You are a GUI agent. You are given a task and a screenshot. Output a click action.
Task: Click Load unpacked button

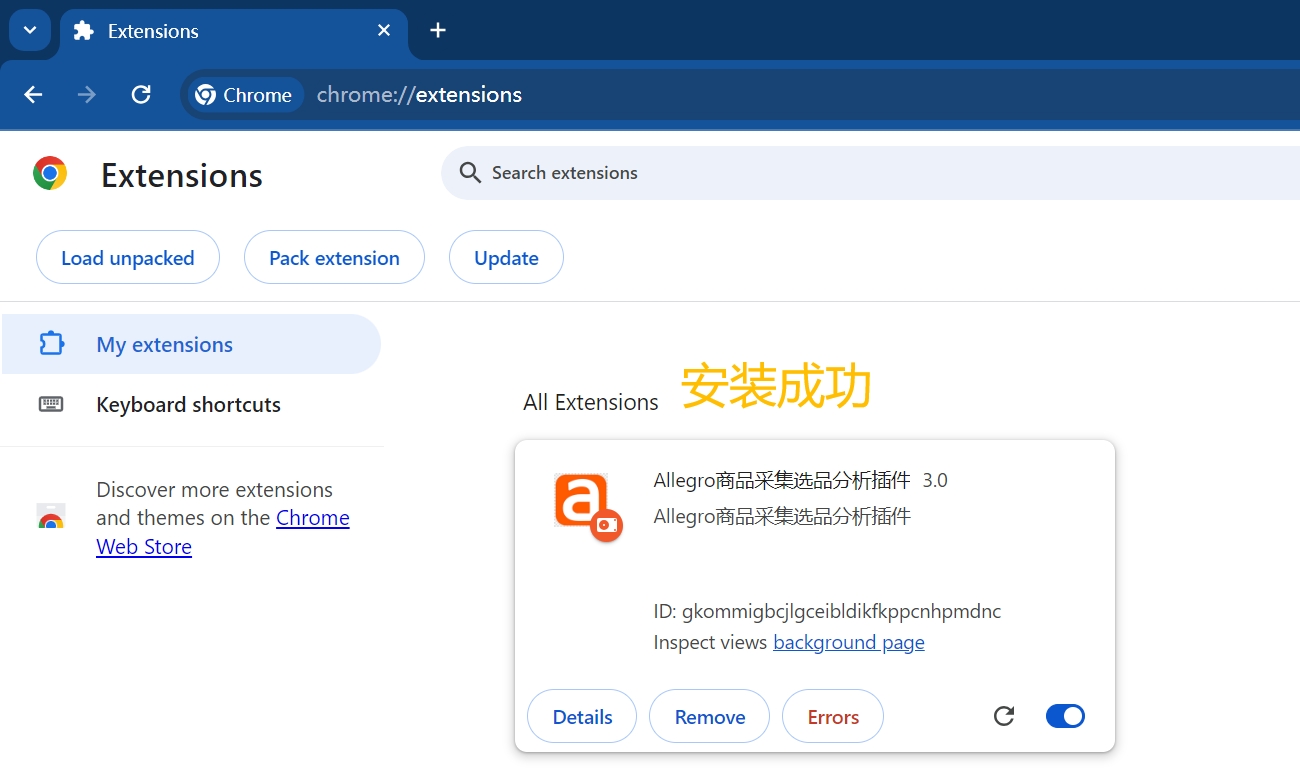coord(128,258)
